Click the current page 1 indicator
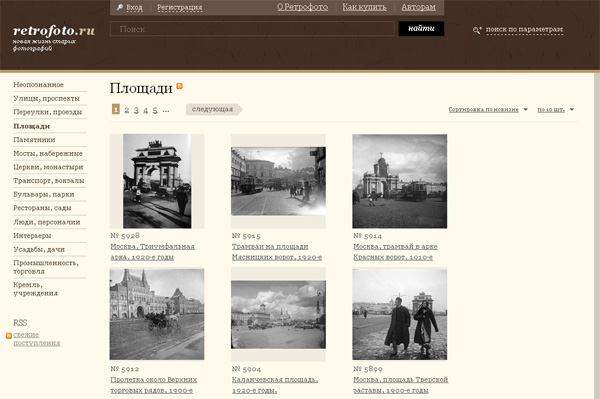Viewport: 600px width, 399px height. tap(116, 109)
